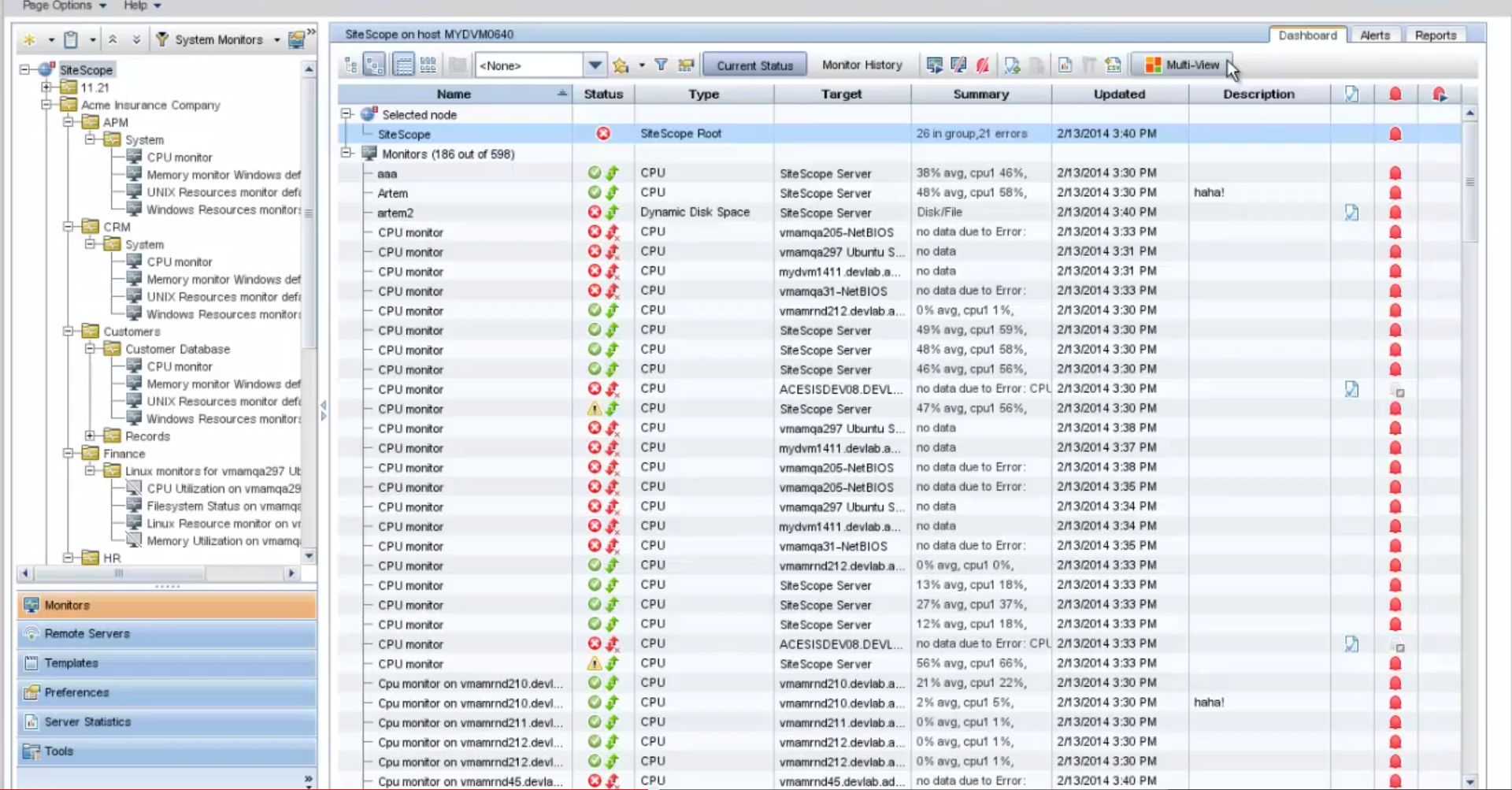Viewport: 1512px width, 790px height.
Task: Click the expand-all double down chevron icon
Action: pos(135,39)
